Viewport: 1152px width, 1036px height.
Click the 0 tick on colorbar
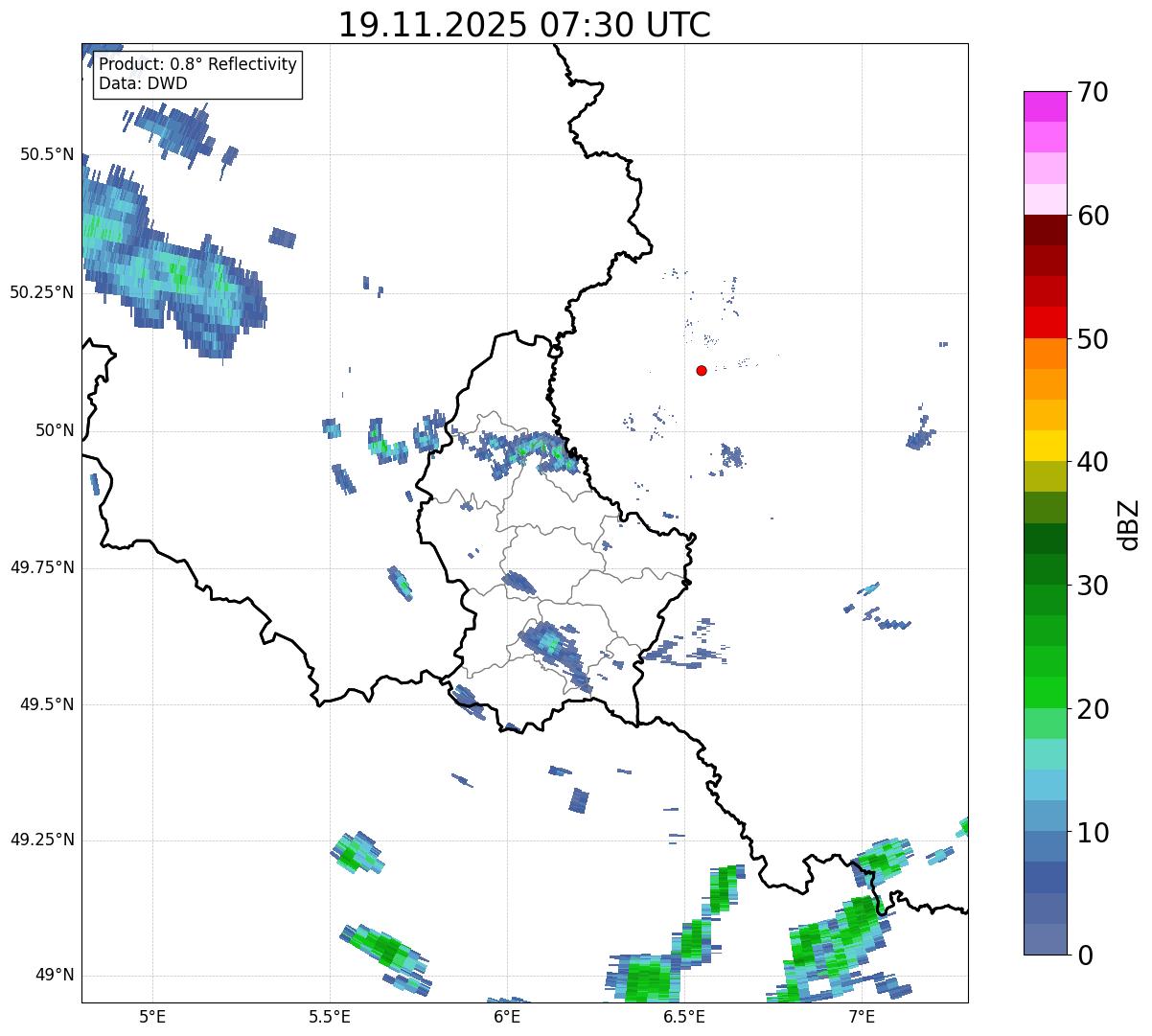coord(1085,955)
